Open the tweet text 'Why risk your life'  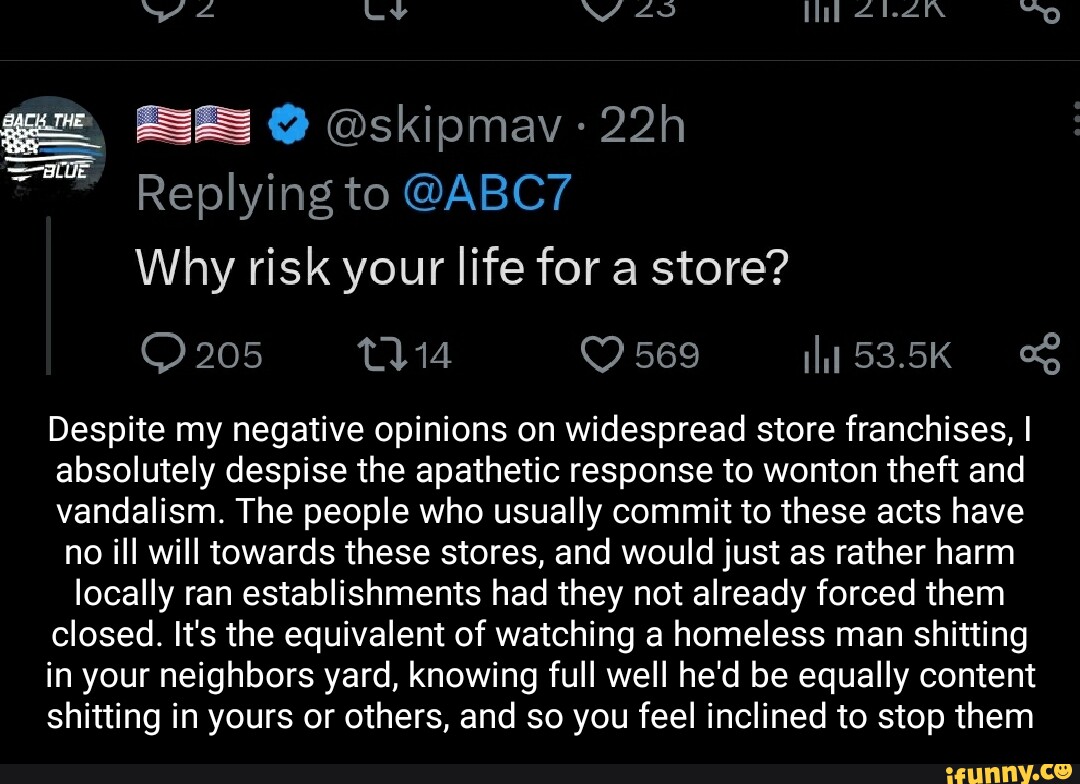[x=462, y=267]
